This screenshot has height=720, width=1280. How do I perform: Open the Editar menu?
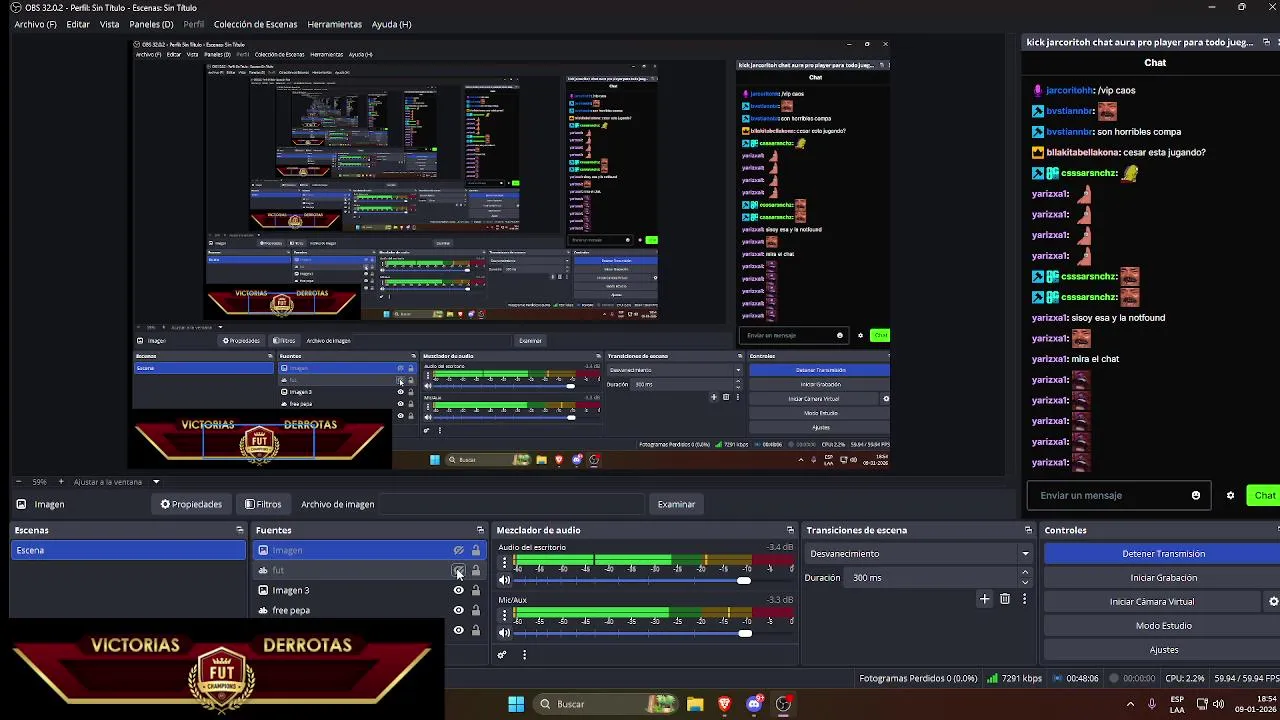pos(78,24)
